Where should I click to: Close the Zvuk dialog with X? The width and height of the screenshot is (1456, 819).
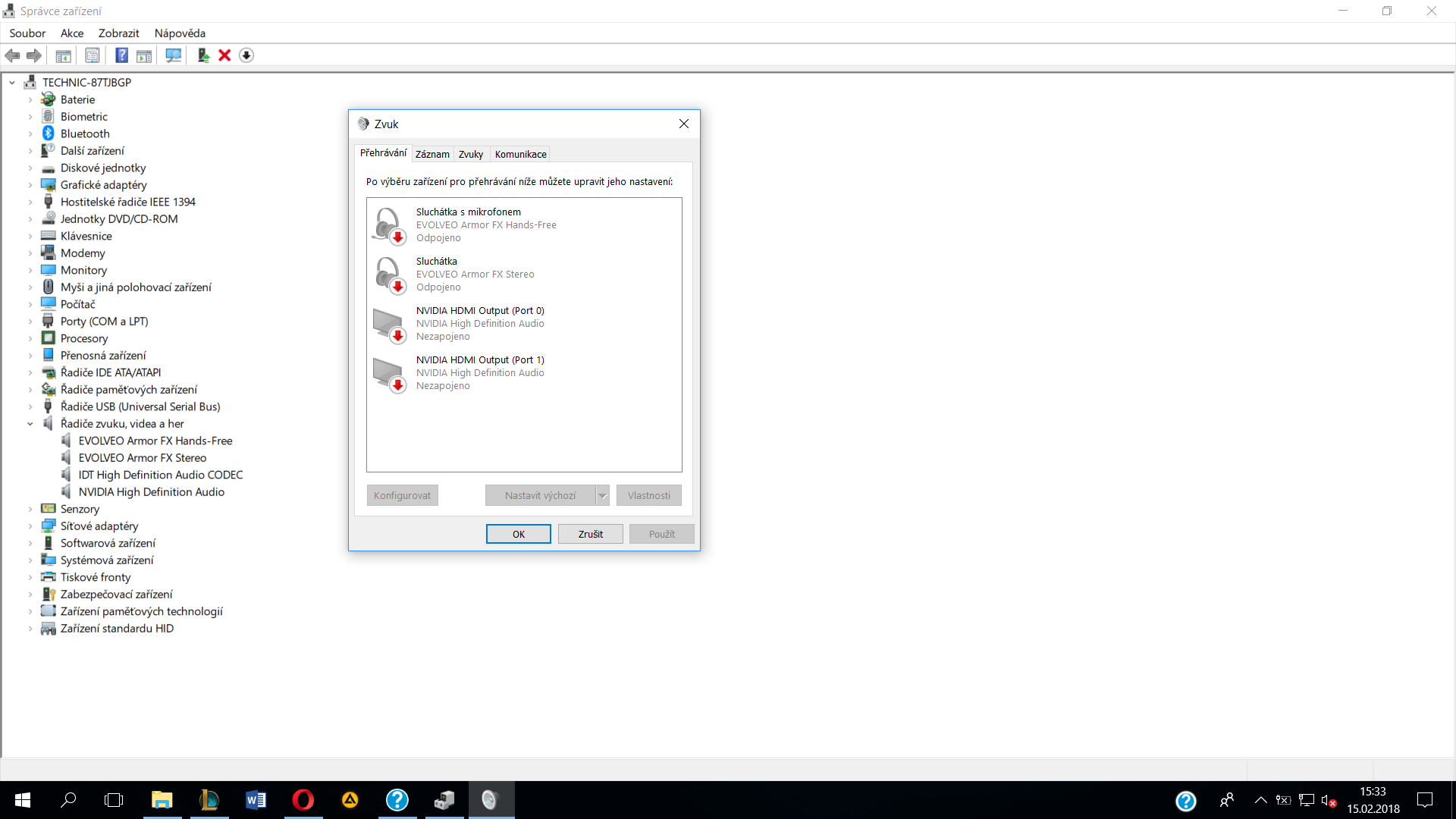[x=684, y=124]
